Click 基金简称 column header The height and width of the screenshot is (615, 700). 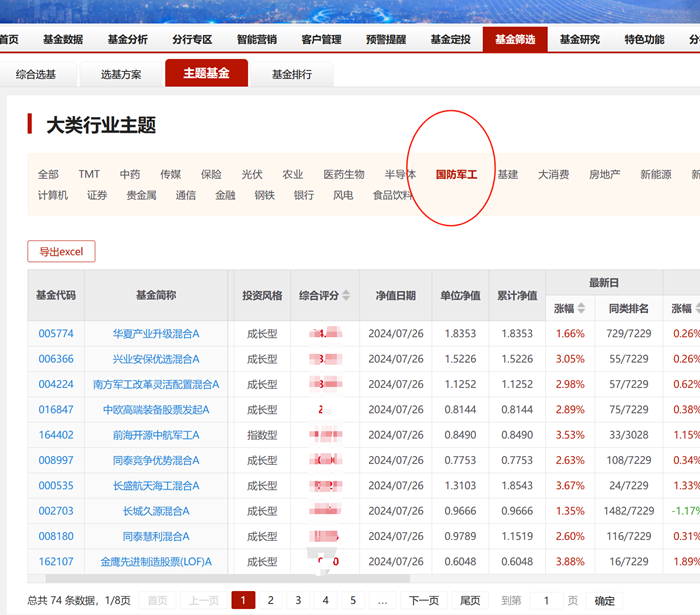point(156,295)
